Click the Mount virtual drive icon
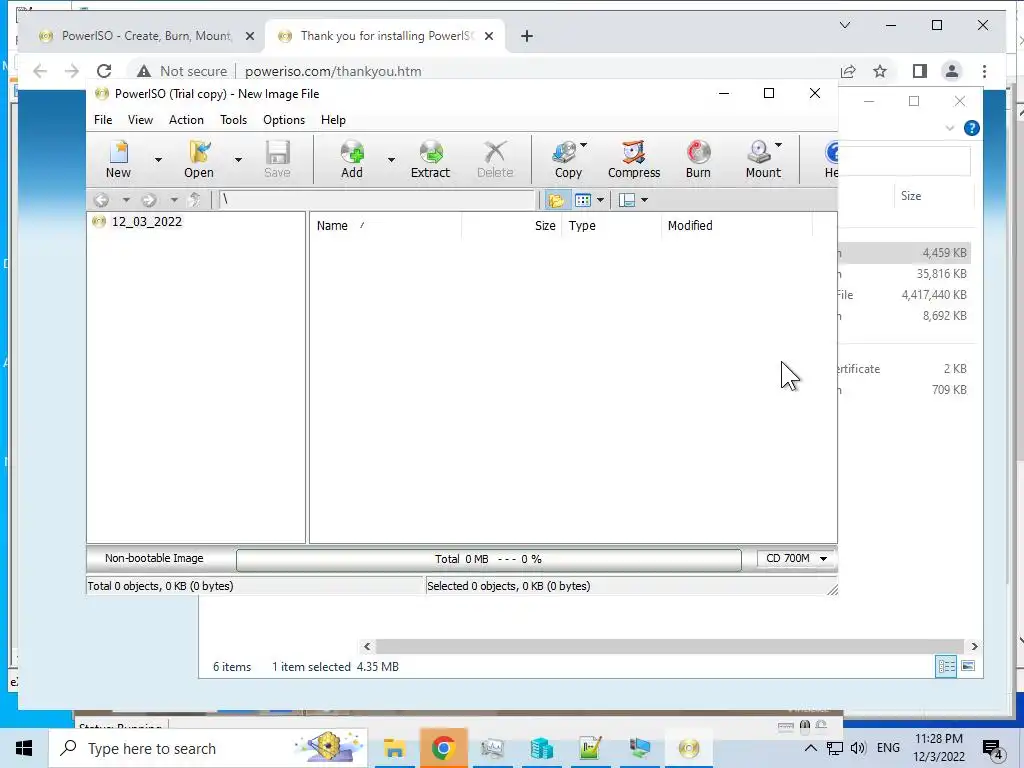This screenshot has width=1024, height=768. point(761,159)
